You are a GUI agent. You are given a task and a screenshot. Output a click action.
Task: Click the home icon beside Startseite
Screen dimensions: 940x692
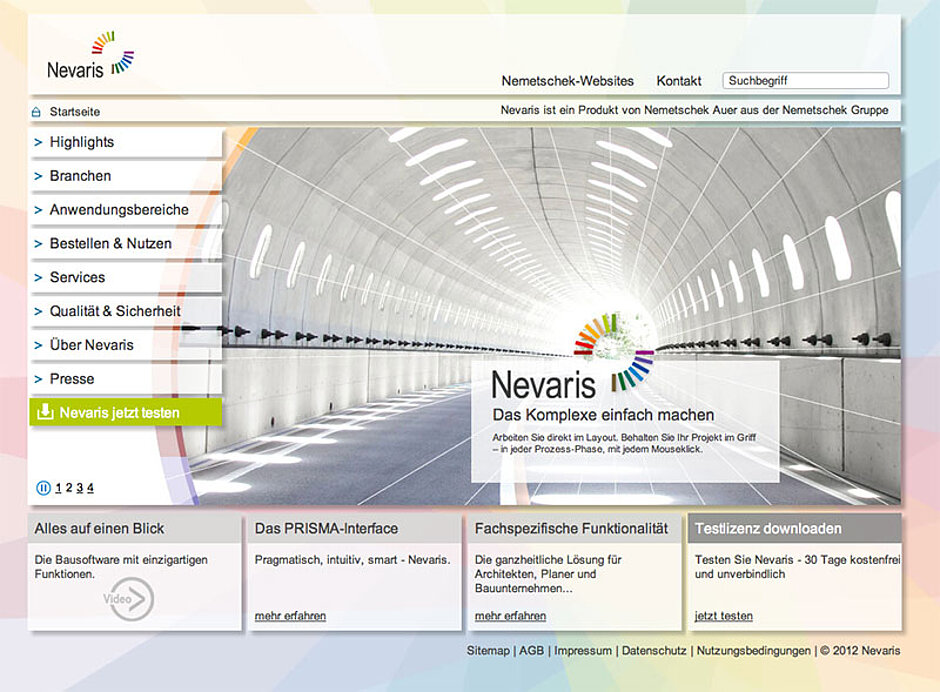pyautogui.click(x=36, y=112)
